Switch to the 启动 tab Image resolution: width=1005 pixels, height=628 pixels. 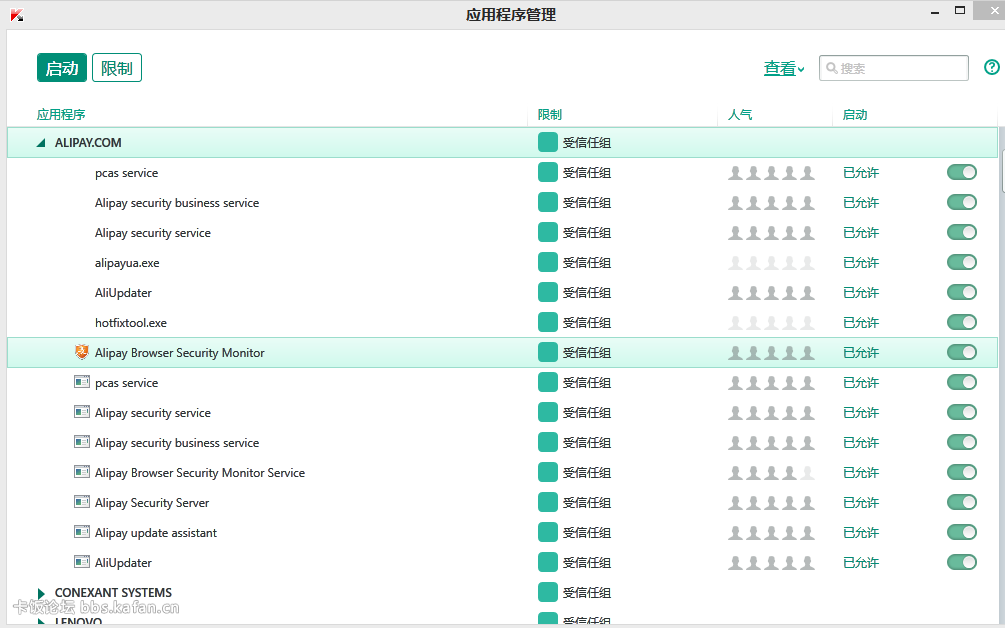click(x=62, y=67)
